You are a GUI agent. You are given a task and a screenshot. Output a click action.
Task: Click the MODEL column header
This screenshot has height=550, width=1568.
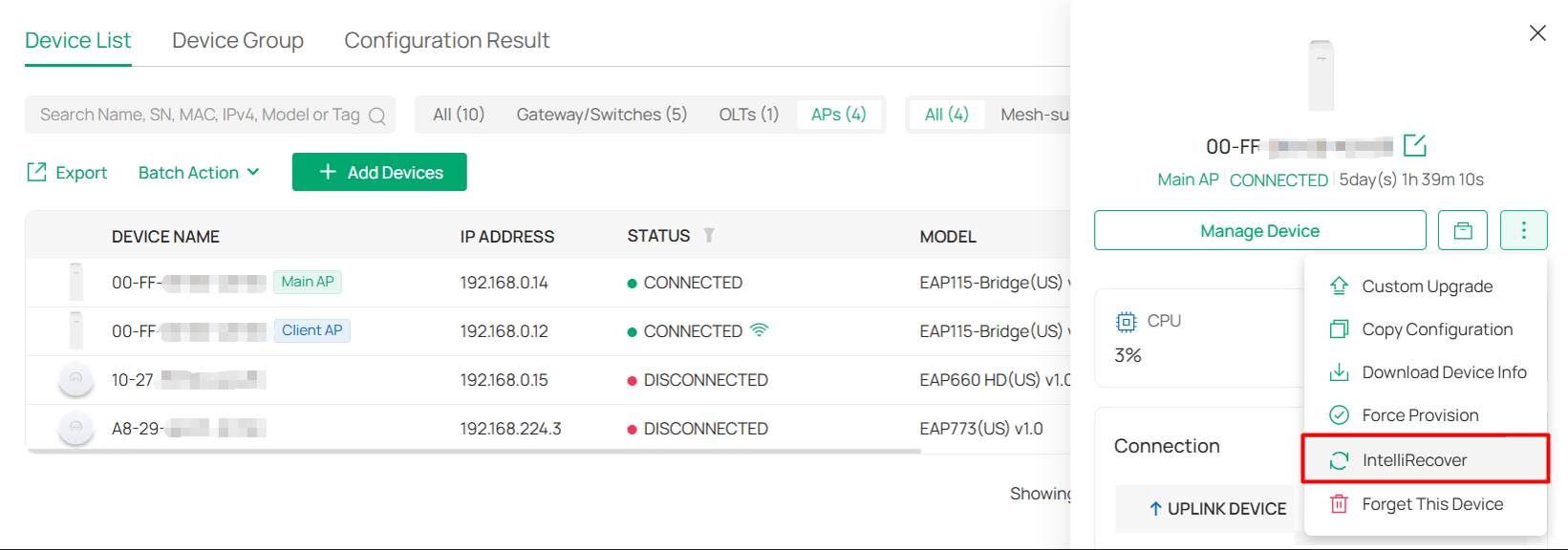[948, 236]
